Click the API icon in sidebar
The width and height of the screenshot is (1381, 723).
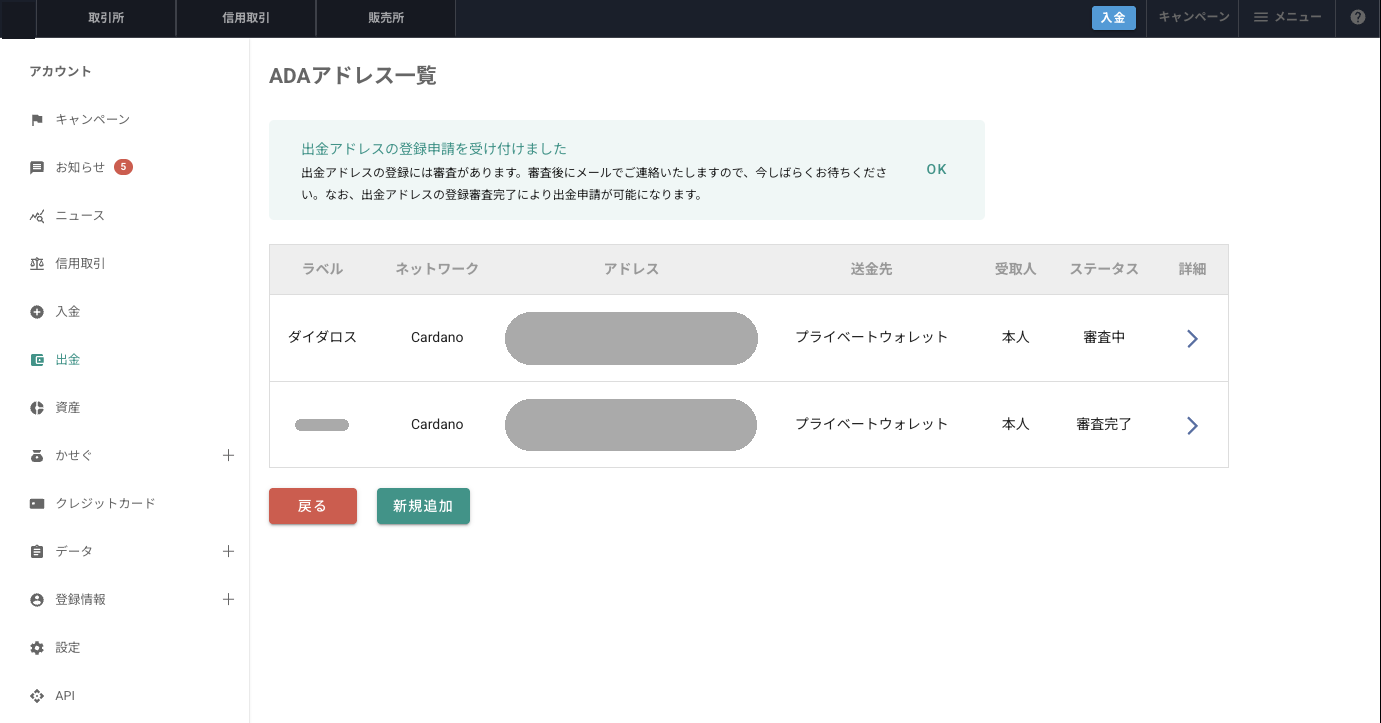point(37,696)
